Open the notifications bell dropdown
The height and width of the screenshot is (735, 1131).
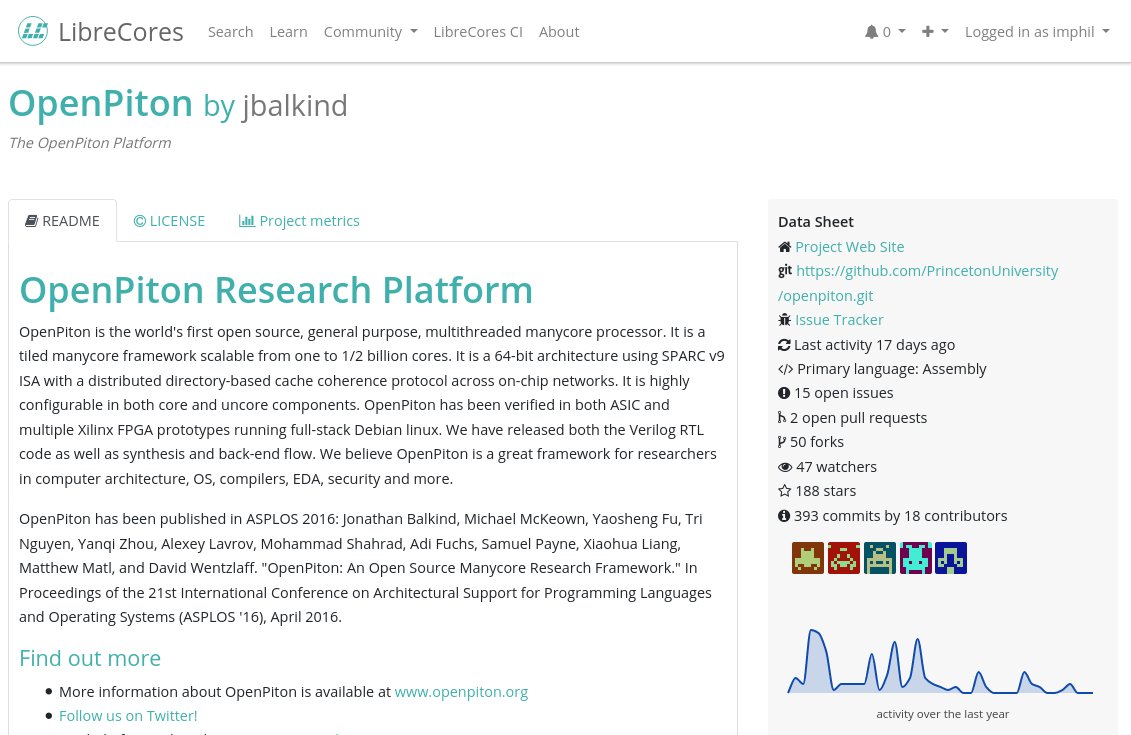884,32
